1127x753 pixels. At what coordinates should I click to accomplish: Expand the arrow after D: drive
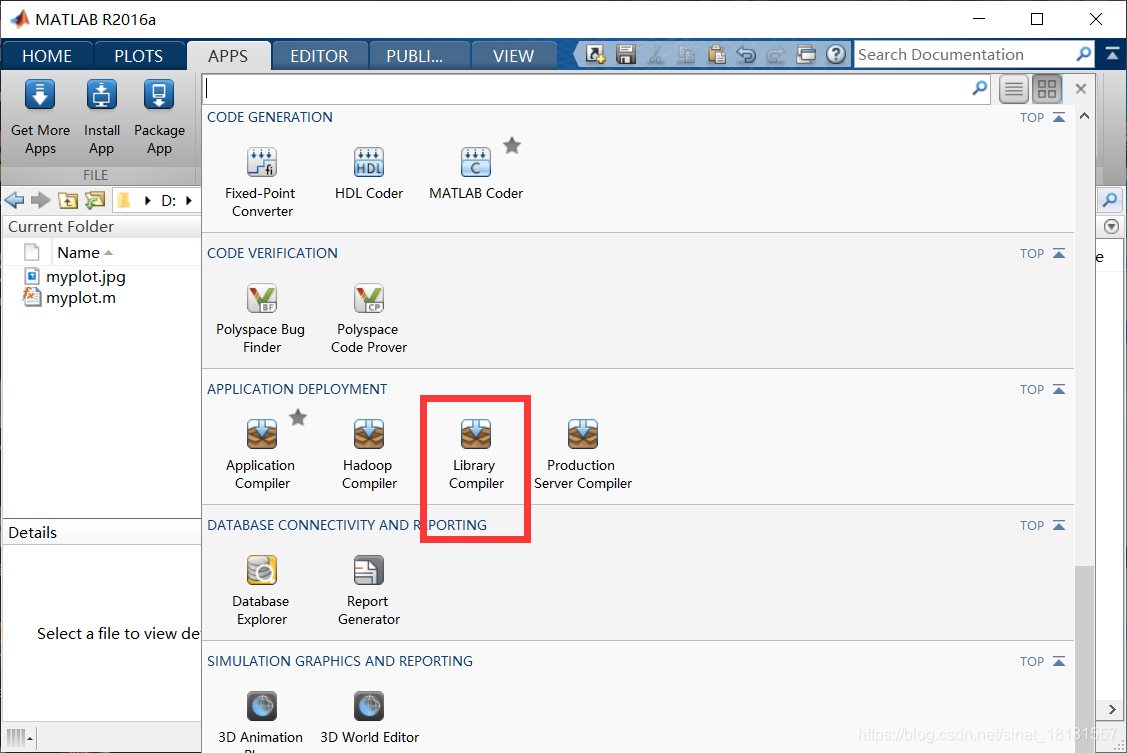pyautogui.click(x=189, y=200)
